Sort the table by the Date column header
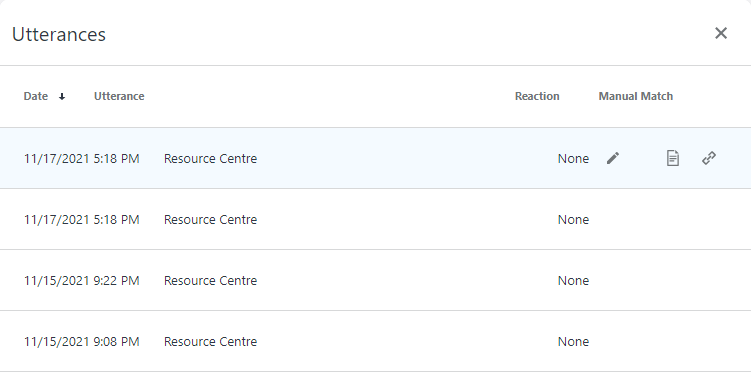The height and width of the screenshot is (389, 751). 36,96
